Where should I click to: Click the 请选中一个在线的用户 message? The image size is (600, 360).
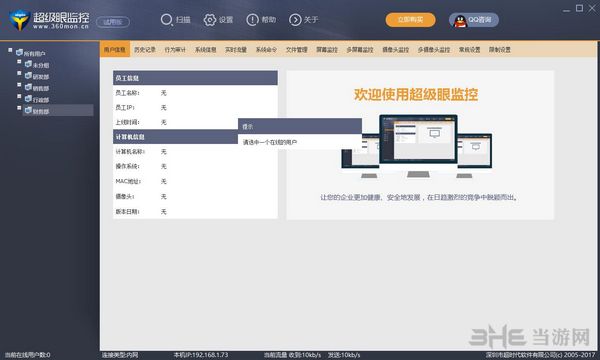coord(270,142)
